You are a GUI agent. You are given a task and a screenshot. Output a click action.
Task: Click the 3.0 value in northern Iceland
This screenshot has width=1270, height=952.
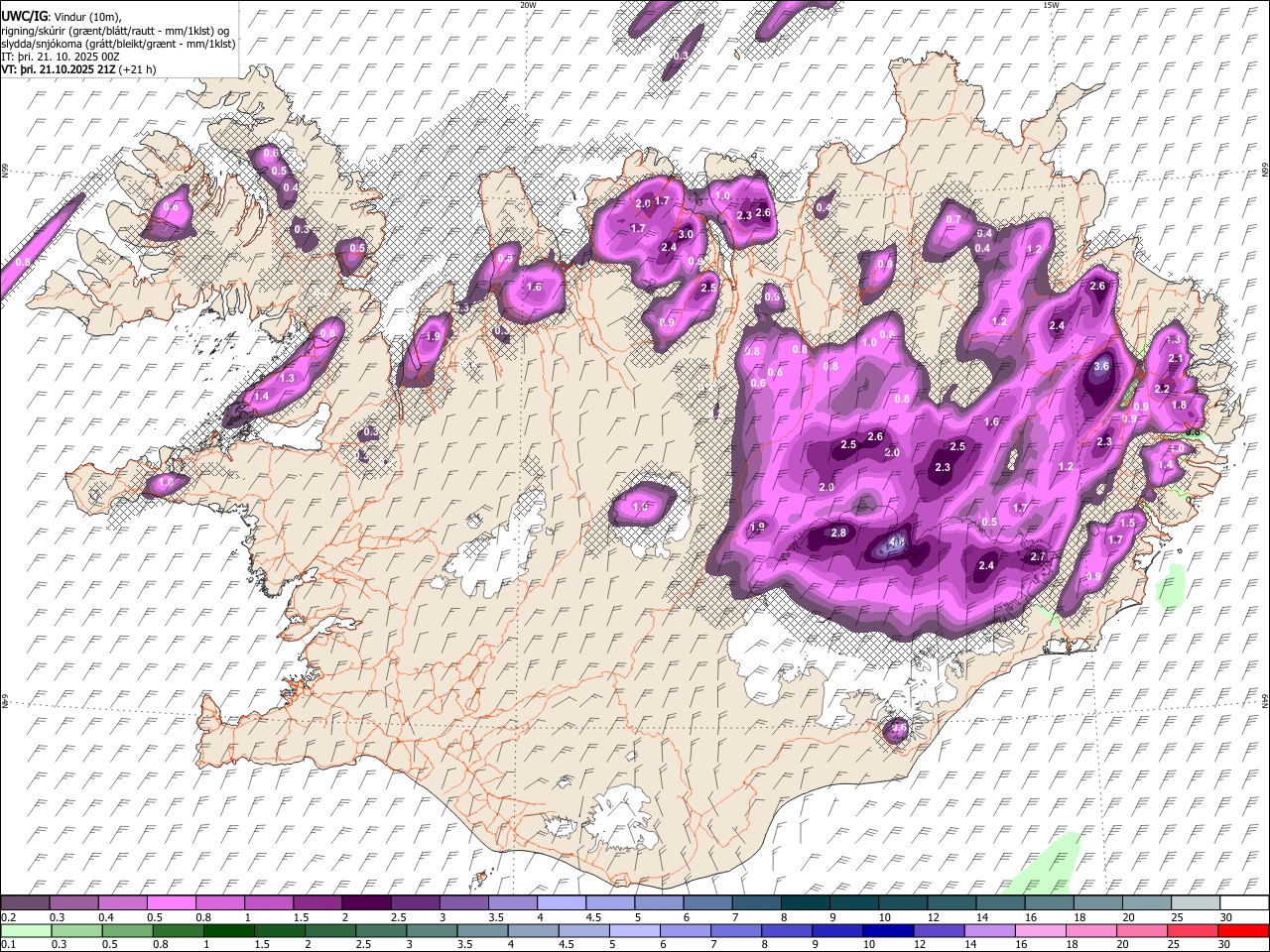click(685, 235)
